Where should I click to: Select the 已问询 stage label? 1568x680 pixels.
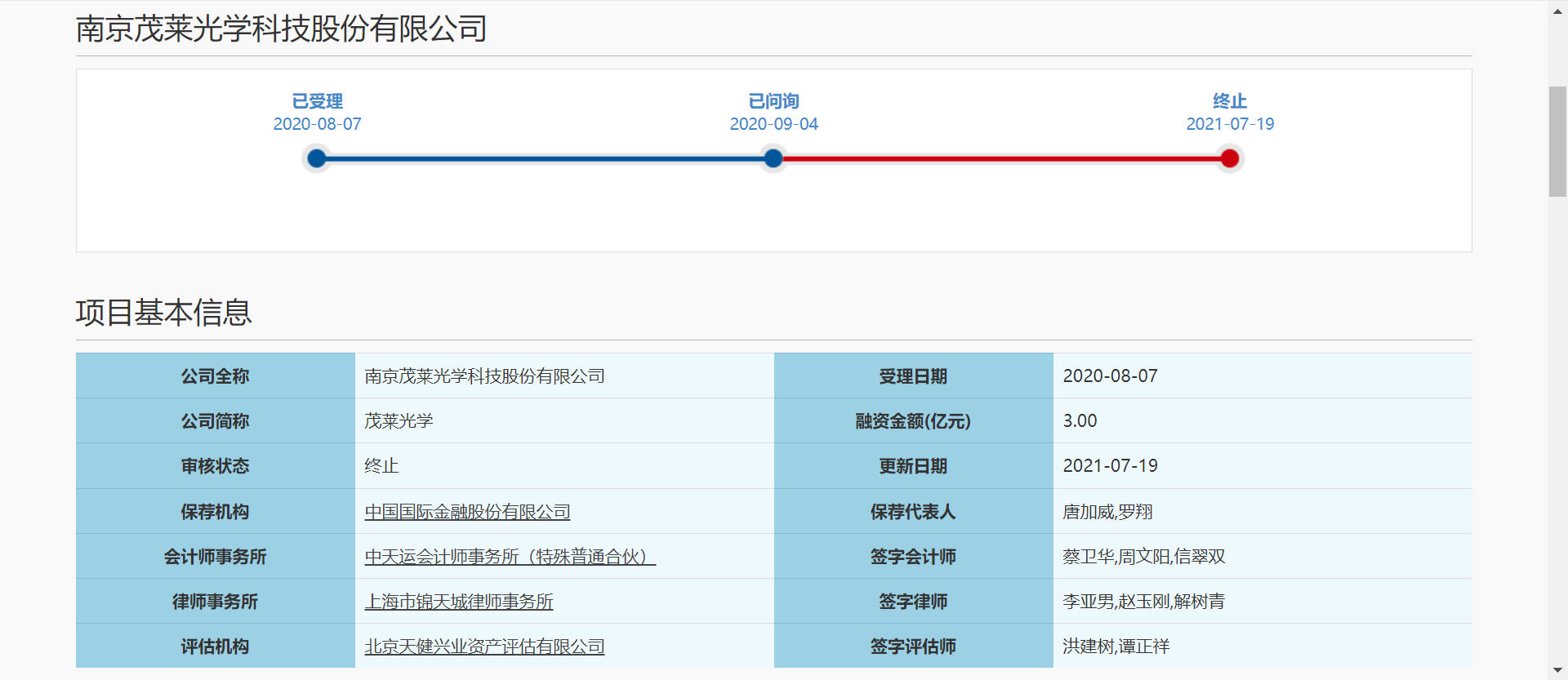pyautogui.click(x=773, y=101)
